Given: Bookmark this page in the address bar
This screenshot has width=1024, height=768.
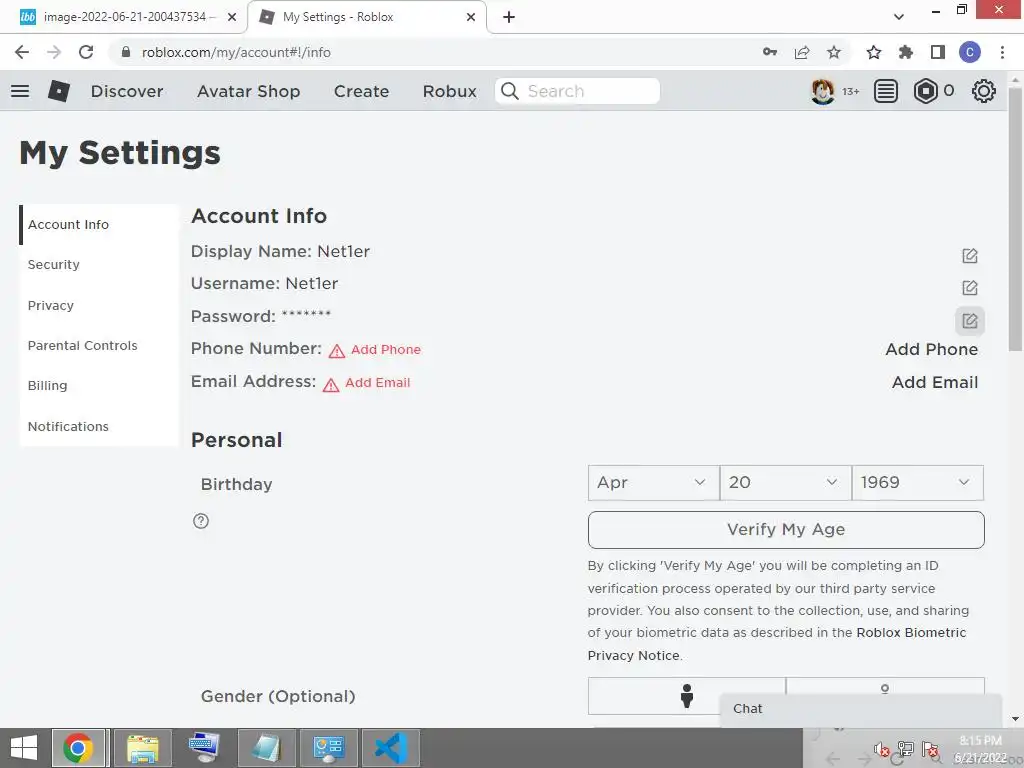Looking at the screenshot, I should point(834,52).
